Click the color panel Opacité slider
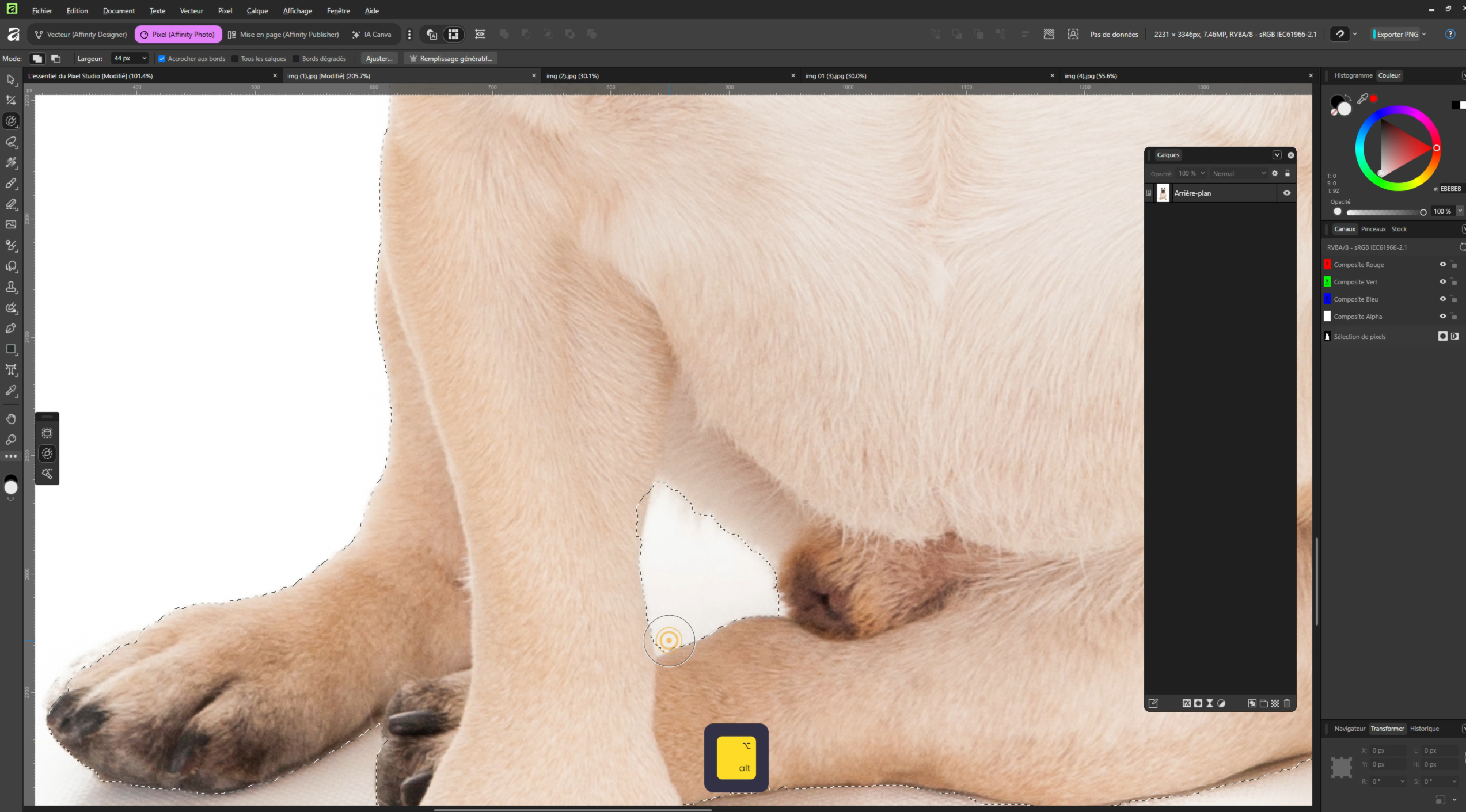The width and height of the screenshot is (1466, 812). coord(1384,212)
